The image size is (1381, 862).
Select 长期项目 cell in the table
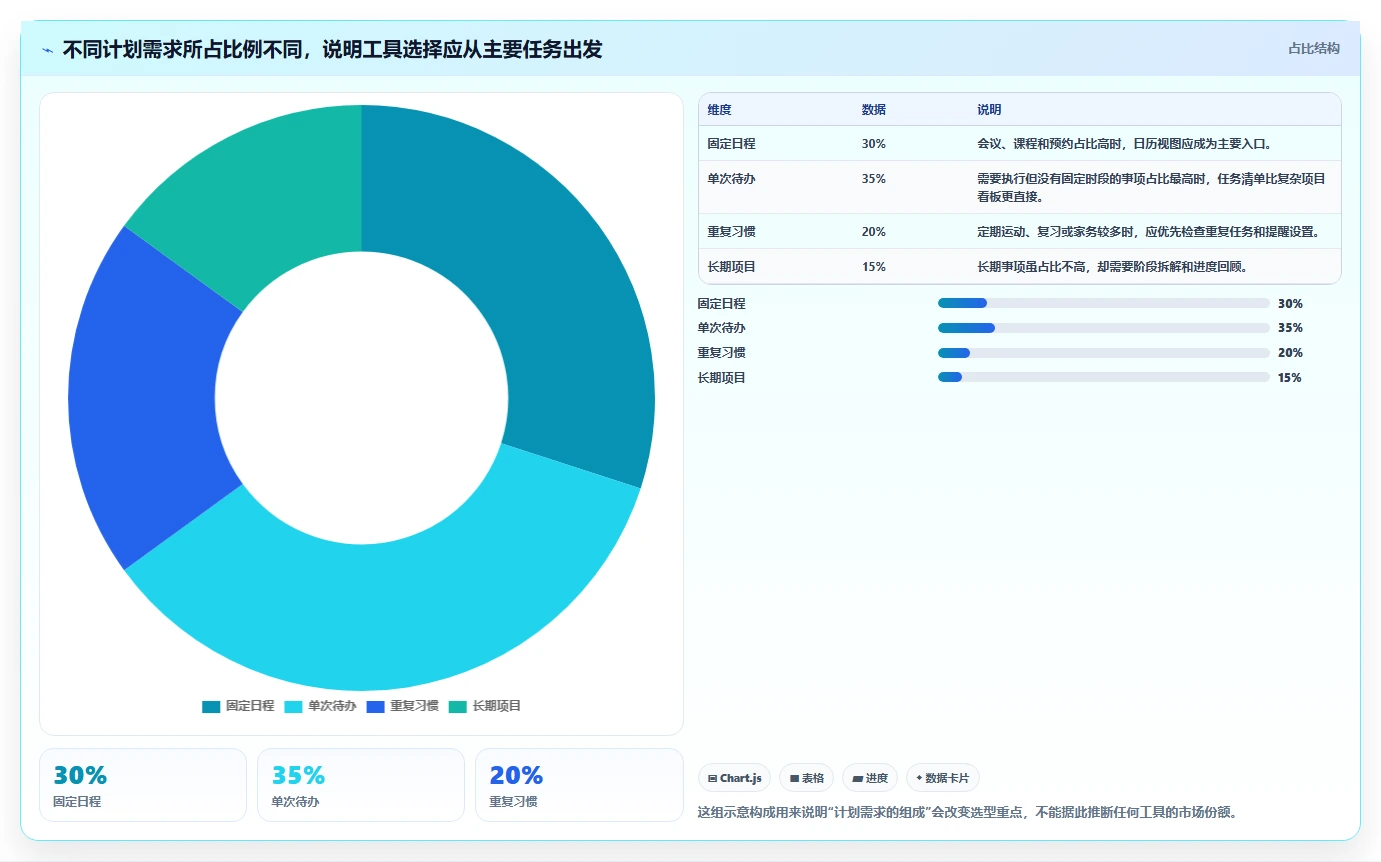click(731, 267)
